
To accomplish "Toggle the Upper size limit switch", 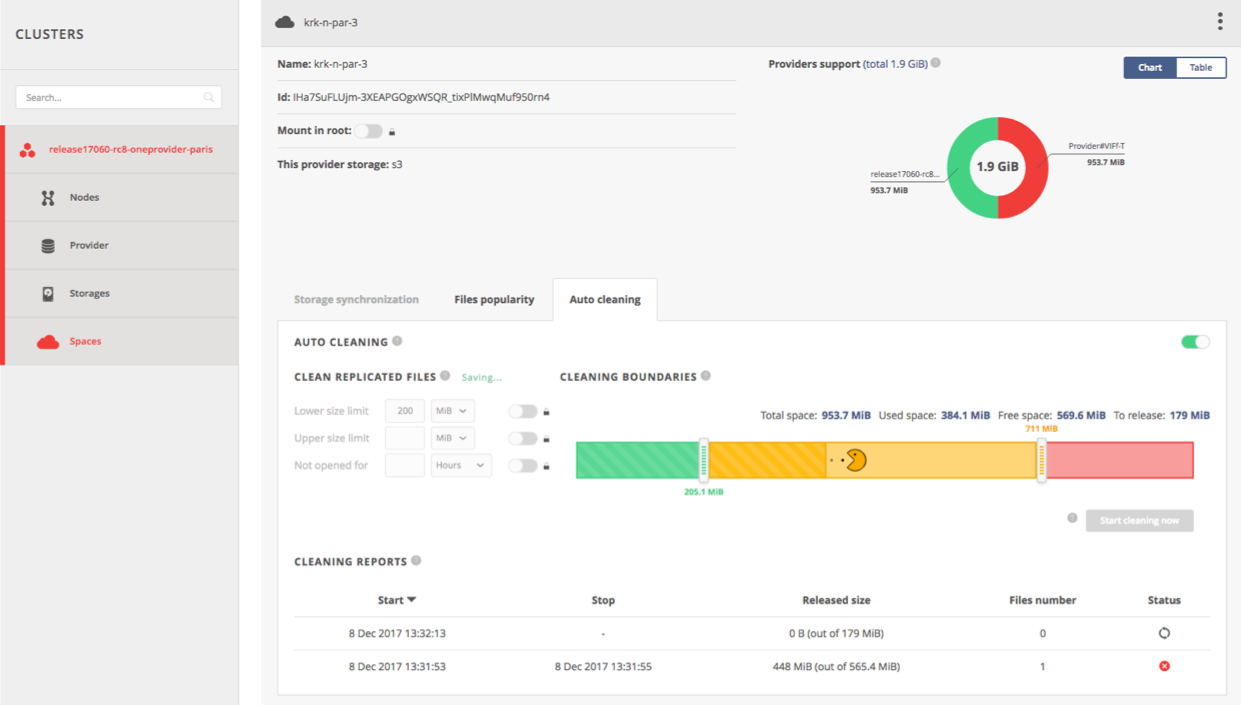I will point(522,438).
